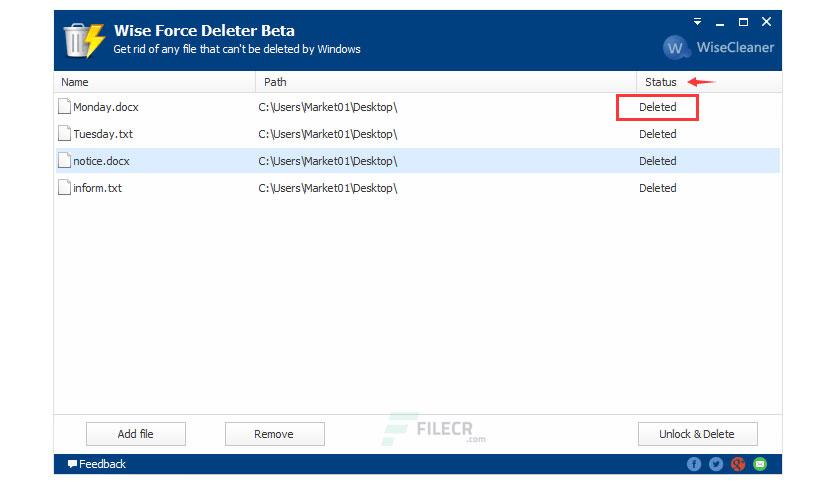Click the WiseCleaner logo
The width and height of the screenshot is (836, 484).
tap(718, 47)
